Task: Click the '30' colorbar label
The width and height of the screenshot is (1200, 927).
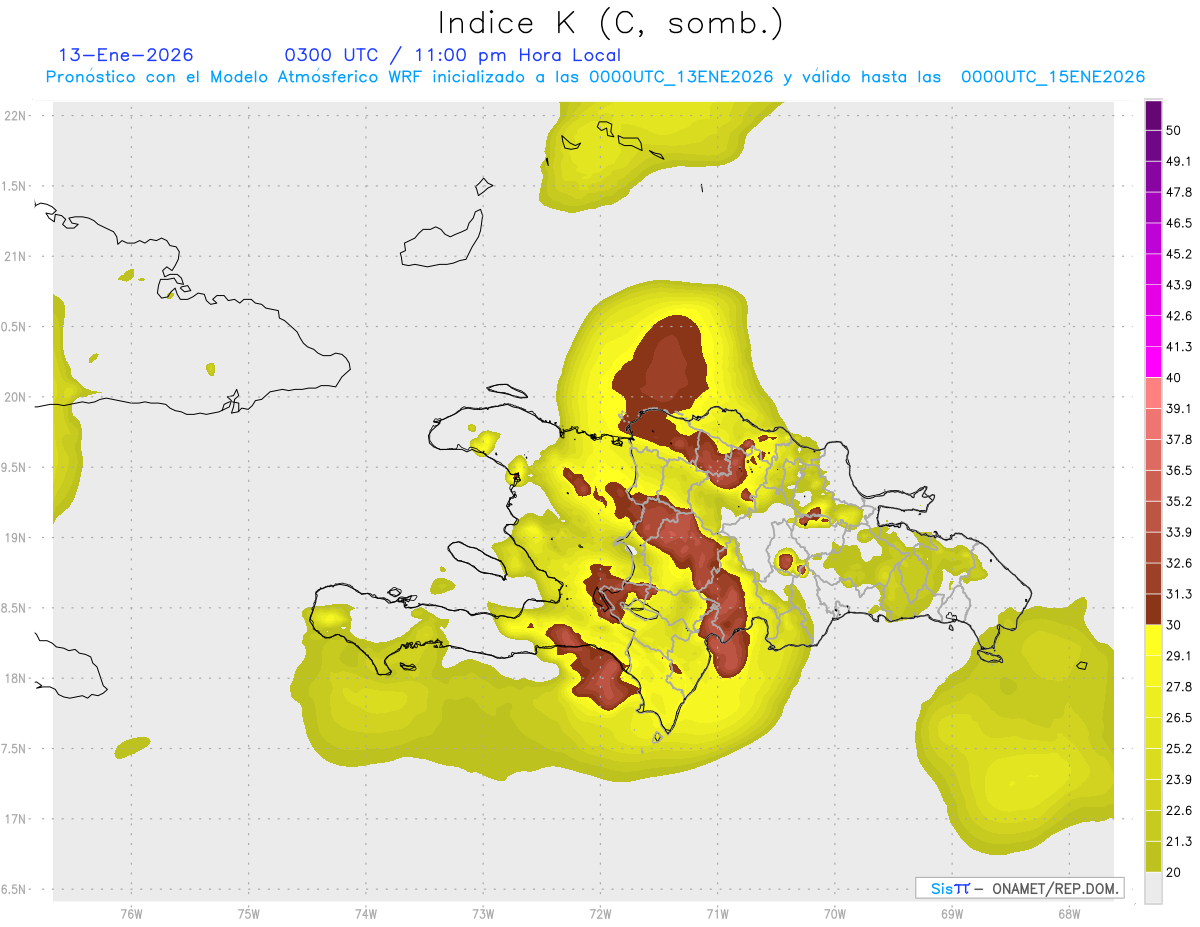Action: pos(1174,625)
